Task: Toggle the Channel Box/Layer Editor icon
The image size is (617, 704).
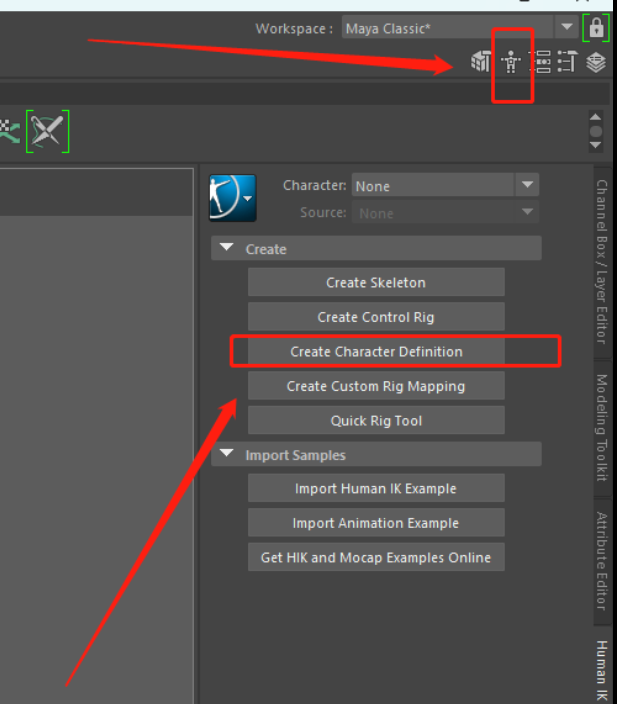Action: tap(596, 62)
